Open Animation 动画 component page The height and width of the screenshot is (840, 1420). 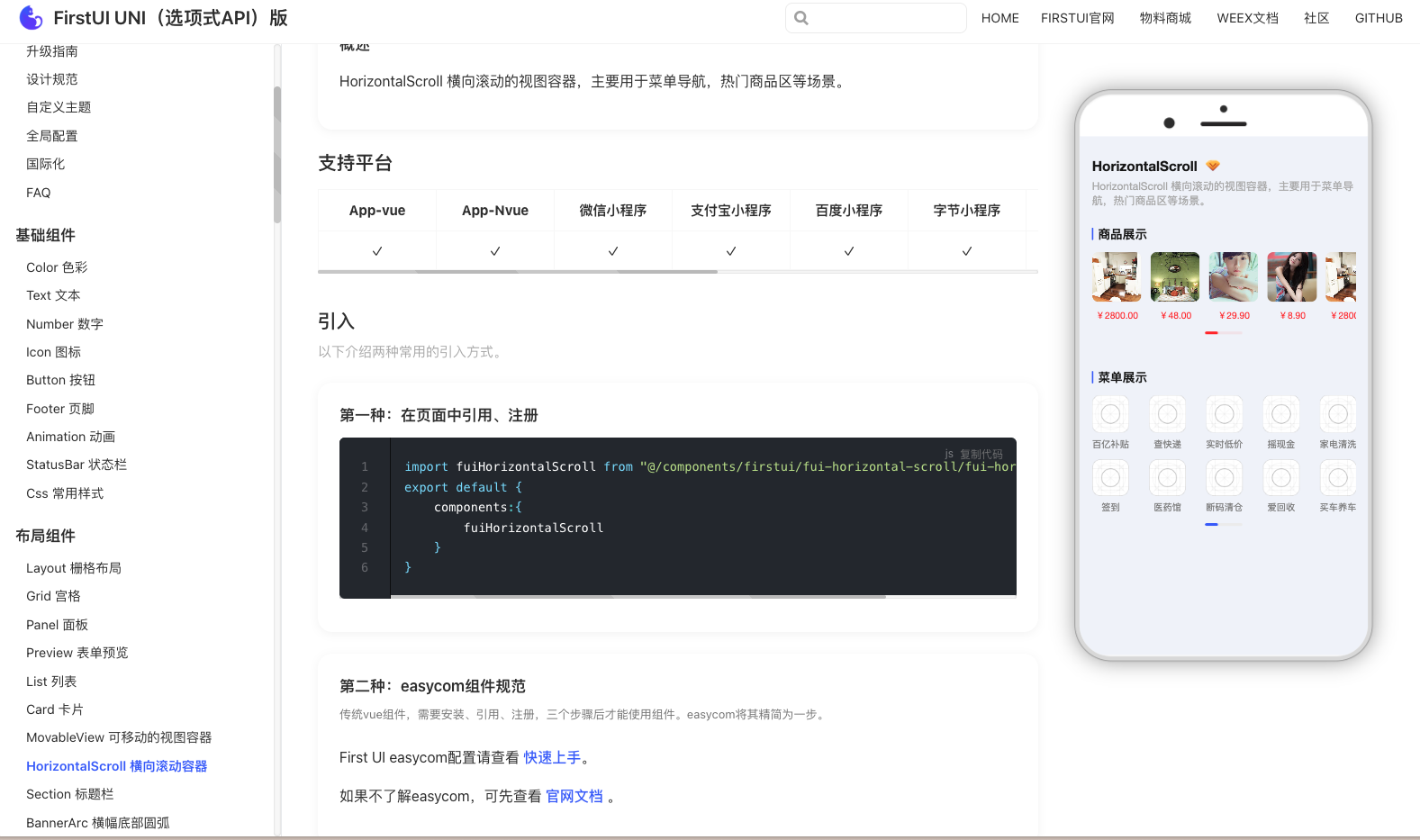click(x=71, y=437)
